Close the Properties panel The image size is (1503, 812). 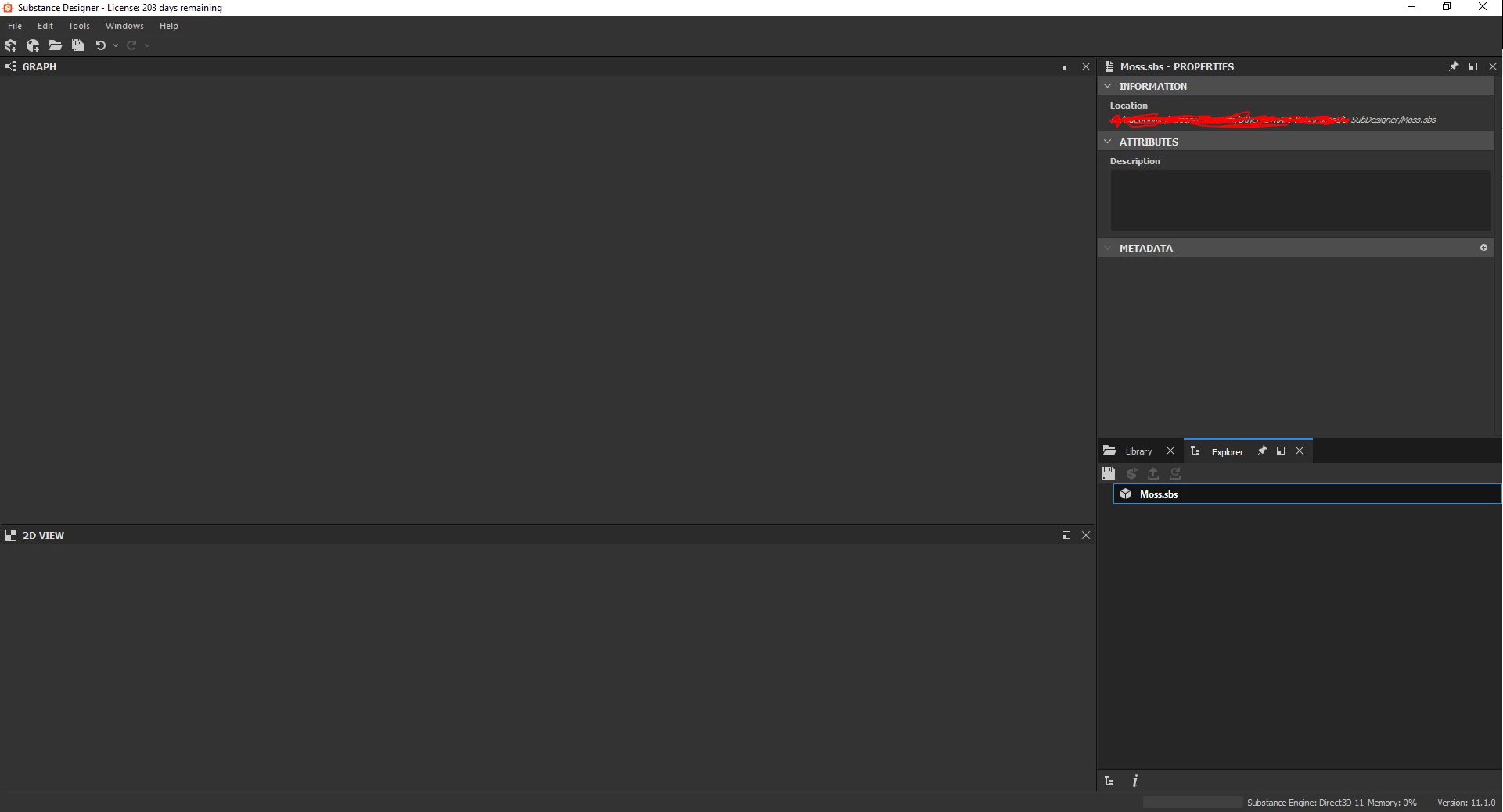(x=1493, y=66)
